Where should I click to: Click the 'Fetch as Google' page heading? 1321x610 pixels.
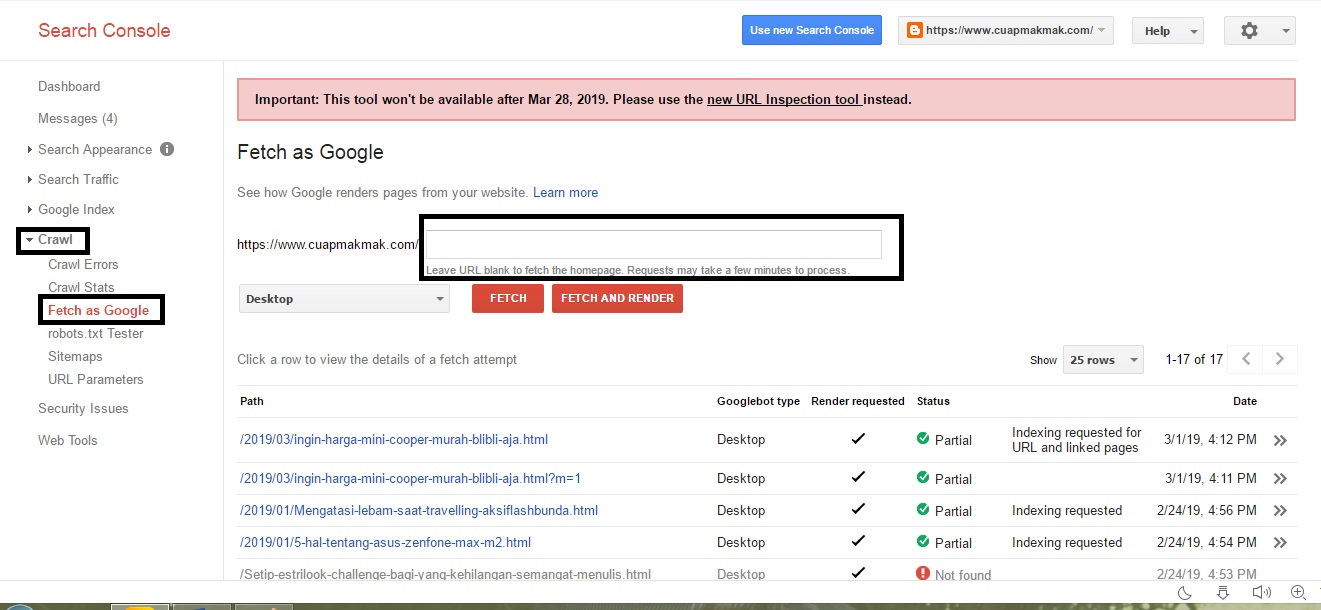(310, 152)
